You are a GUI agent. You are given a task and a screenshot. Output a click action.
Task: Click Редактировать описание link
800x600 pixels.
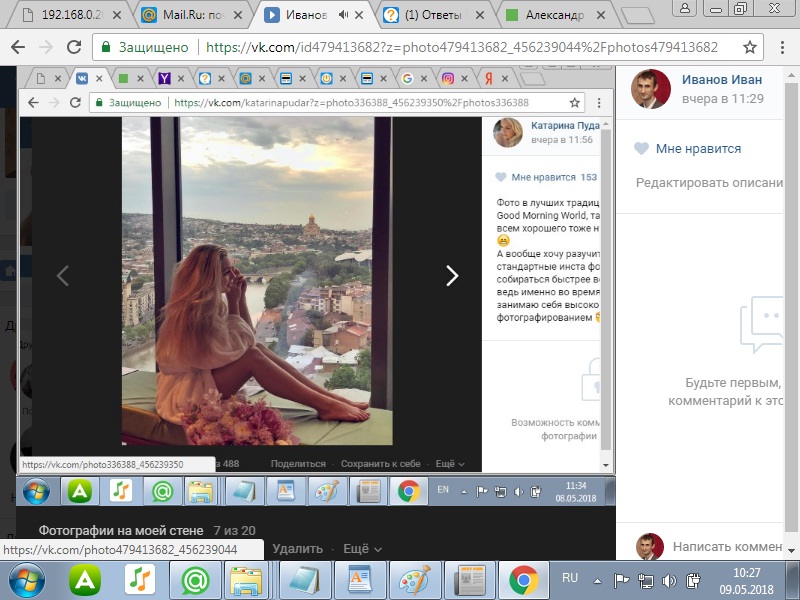click(x=709, y=183)
